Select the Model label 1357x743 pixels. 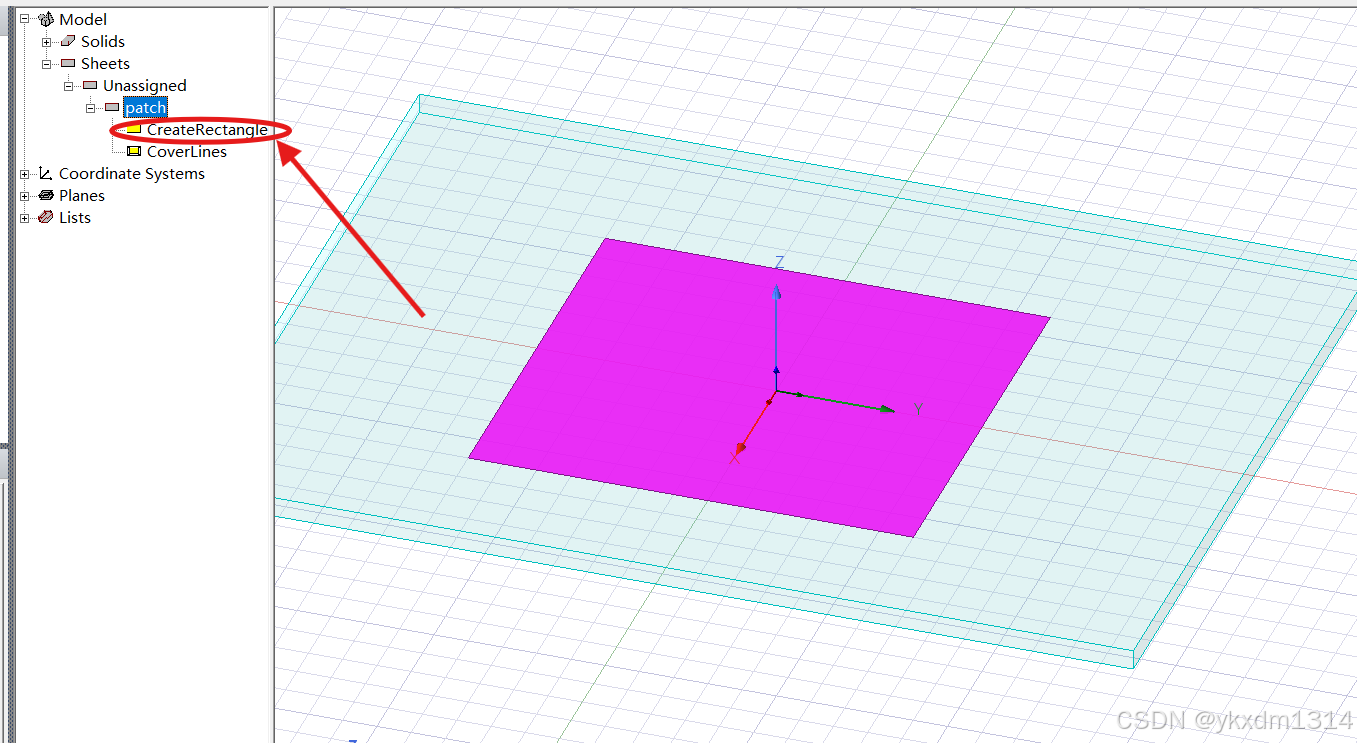pos(83,20)
